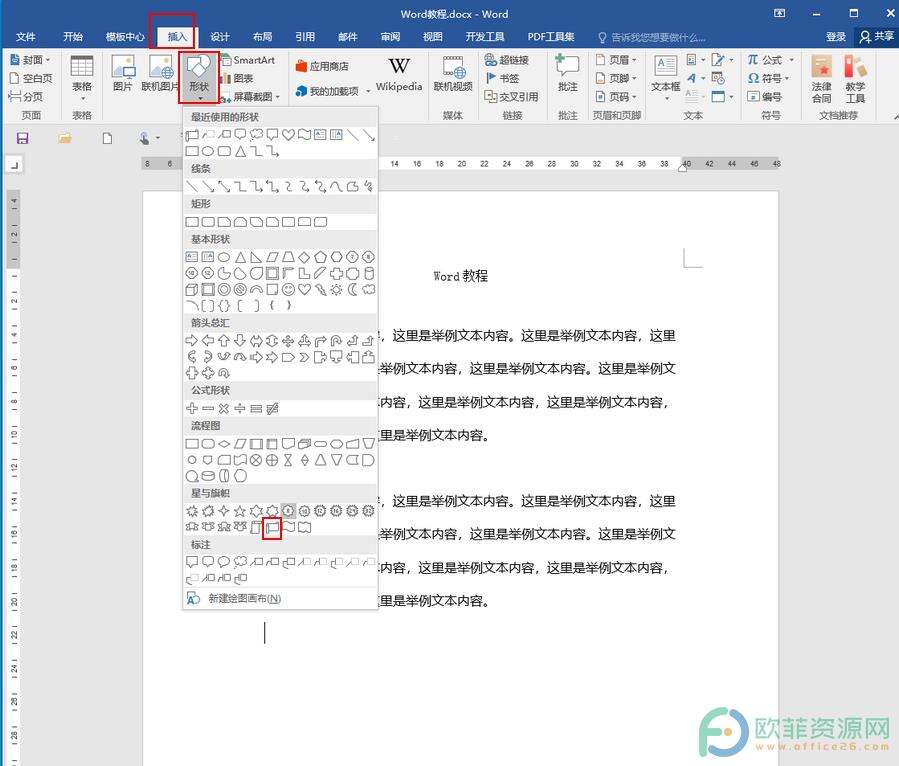Click the new document icon in quick toolbar
899x766 pixels.
point(107,138)
